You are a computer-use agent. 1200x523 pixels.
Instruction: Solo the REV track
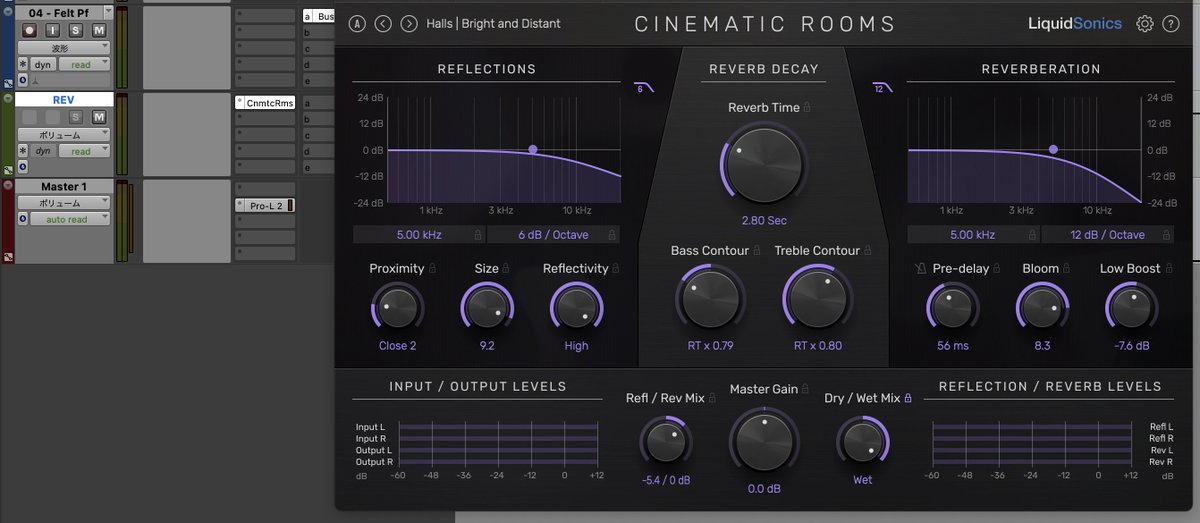tap(76, 117)
